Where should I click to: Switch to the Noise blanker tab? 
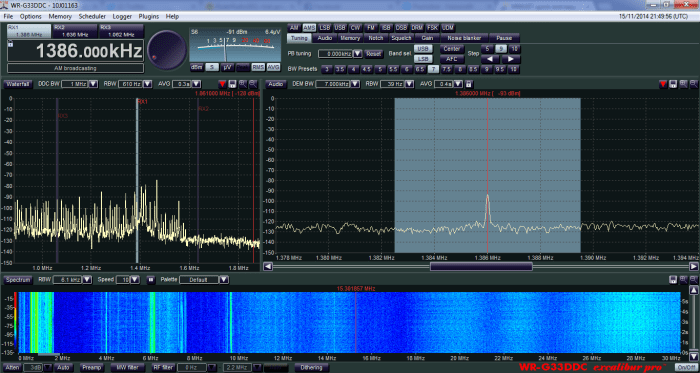tap(464, 38)
